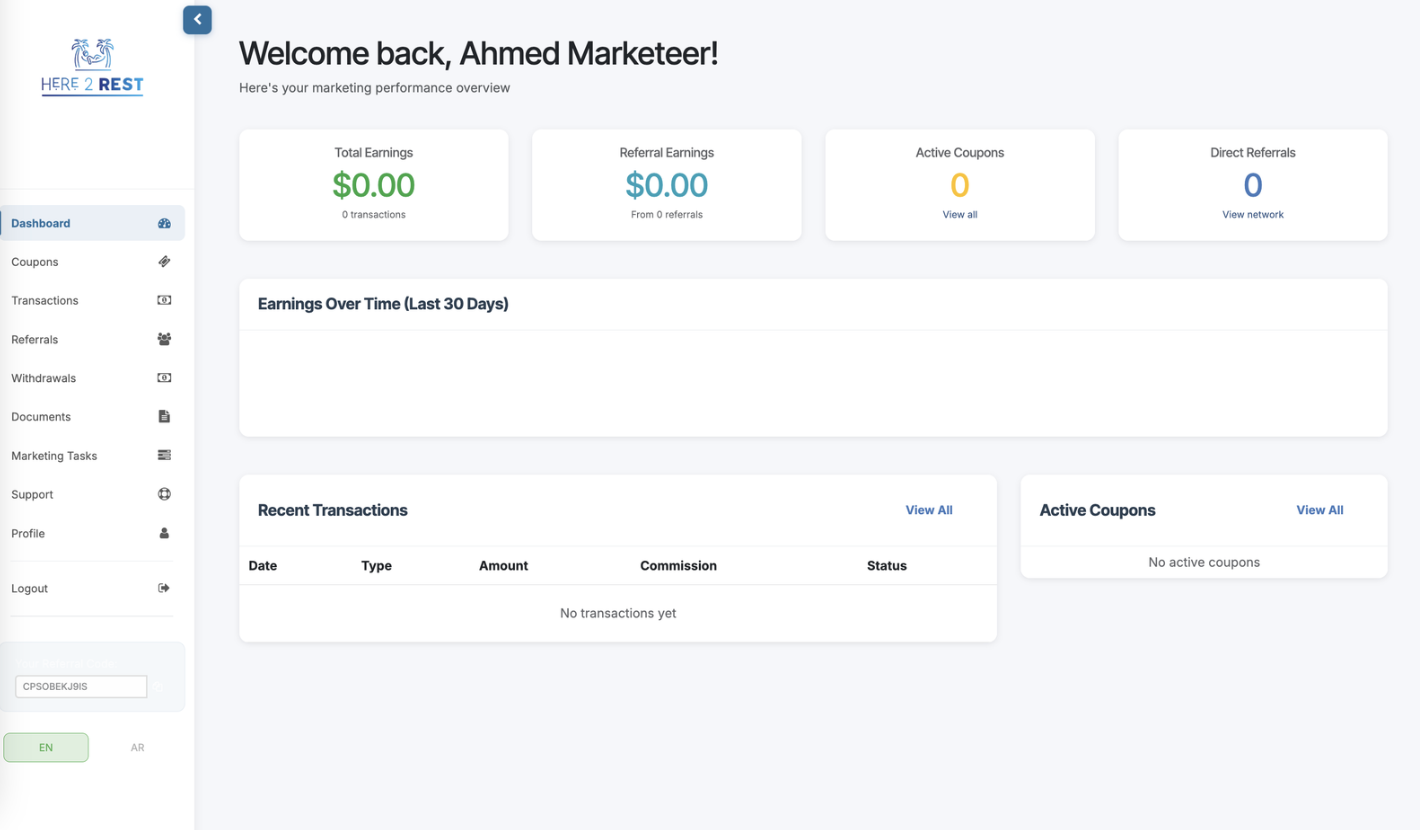Open the Transactions menu item

pyautogui.click(x=45, y=301)
